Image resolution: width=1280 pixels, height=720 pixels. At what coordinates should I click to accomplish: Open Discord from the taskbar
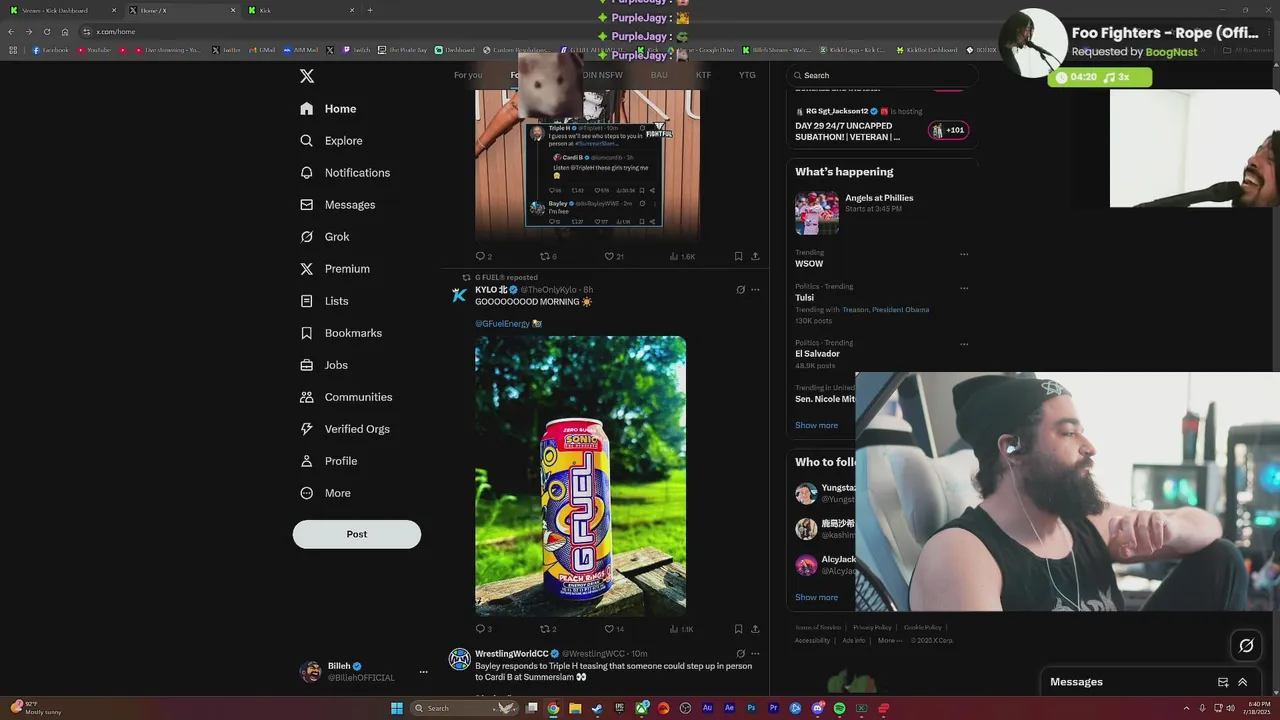(817, 708)
